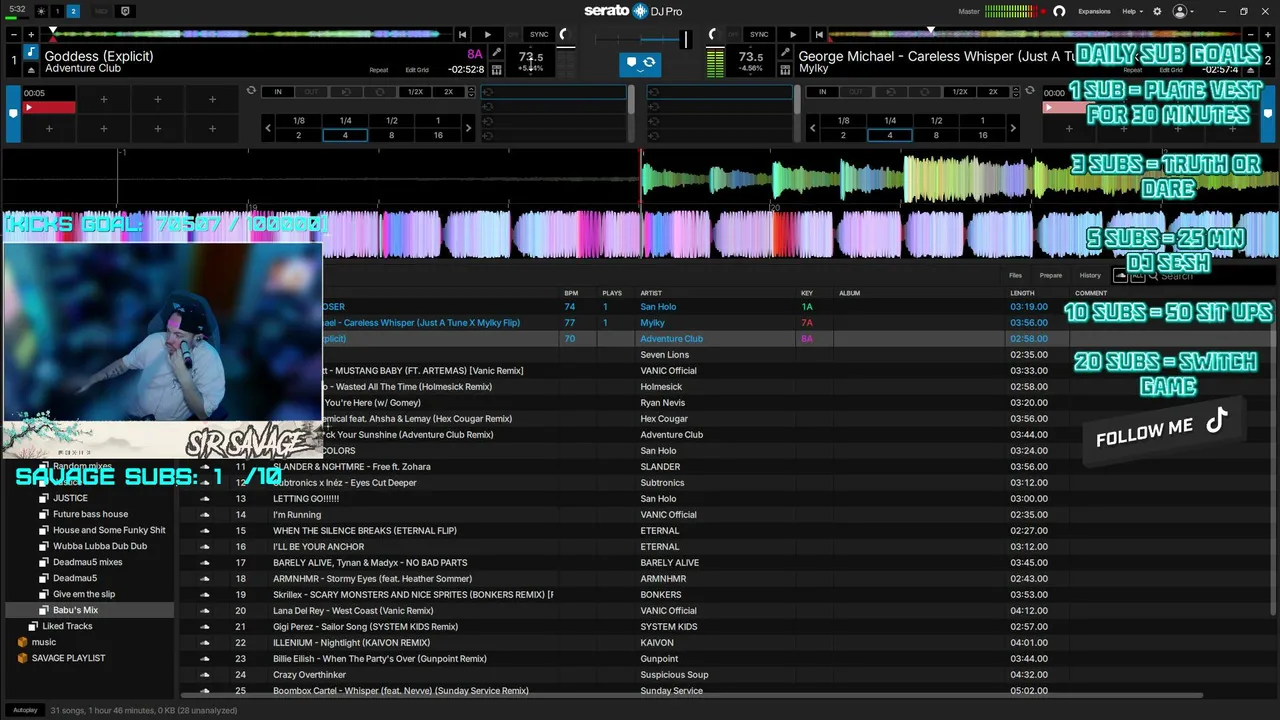Play Careless Whisper on deck 2
1280x720 pixels.
793,35
